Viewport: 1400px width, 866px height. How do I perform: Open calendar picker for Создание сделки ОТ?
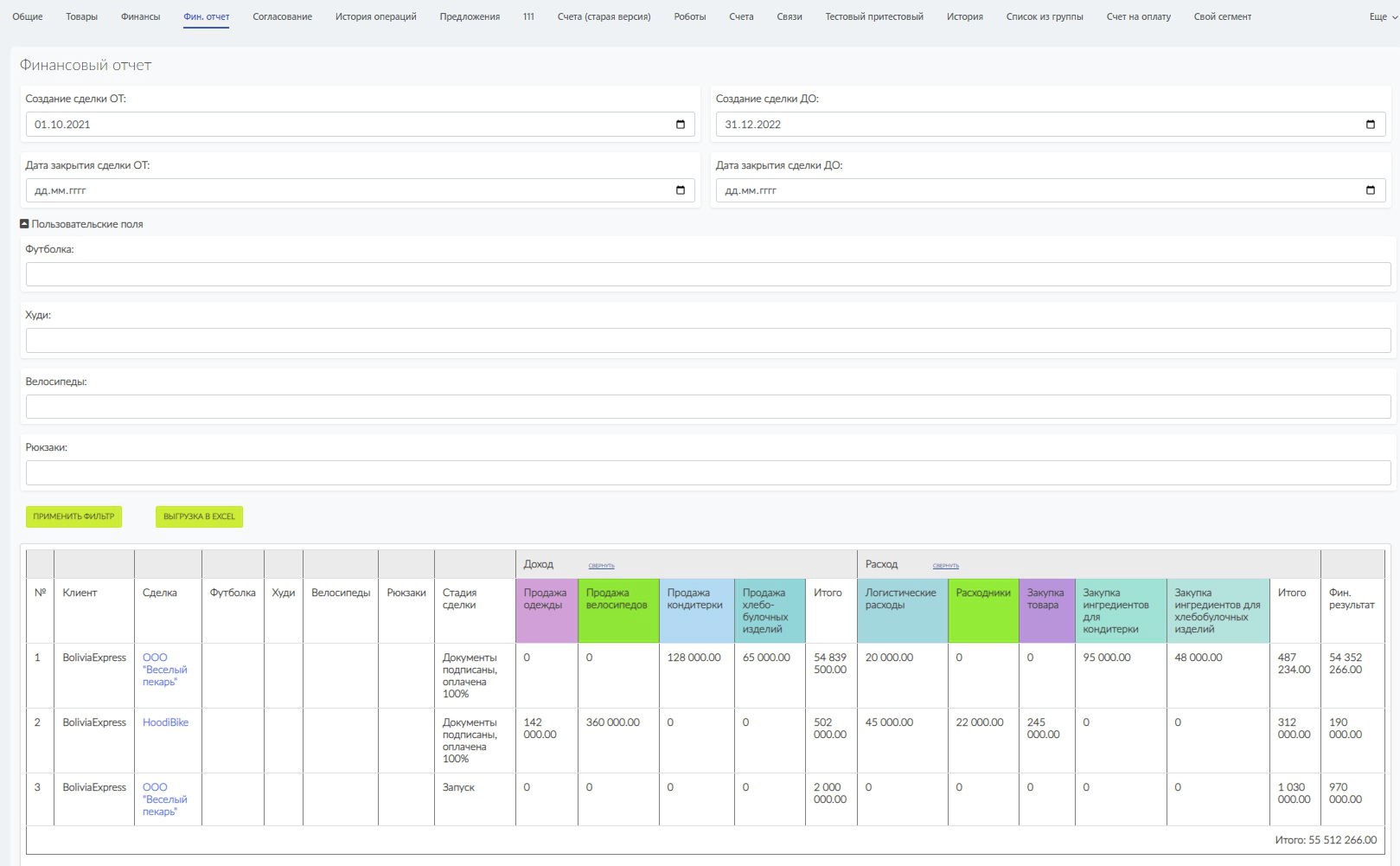pyautogui.click(x=680, y=125)
